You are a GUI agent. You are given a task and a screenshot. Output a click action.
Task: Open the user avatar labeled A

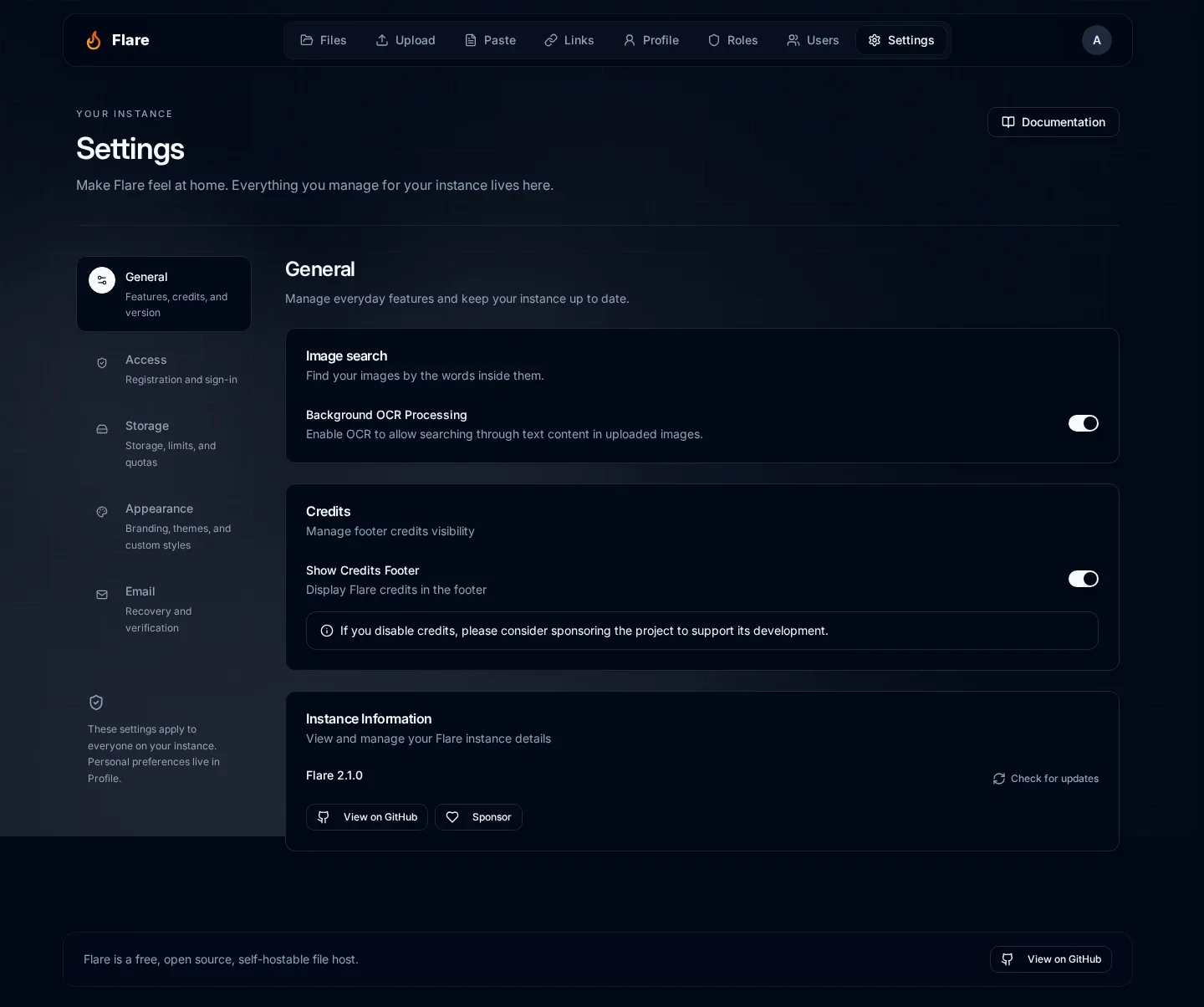1097,40
